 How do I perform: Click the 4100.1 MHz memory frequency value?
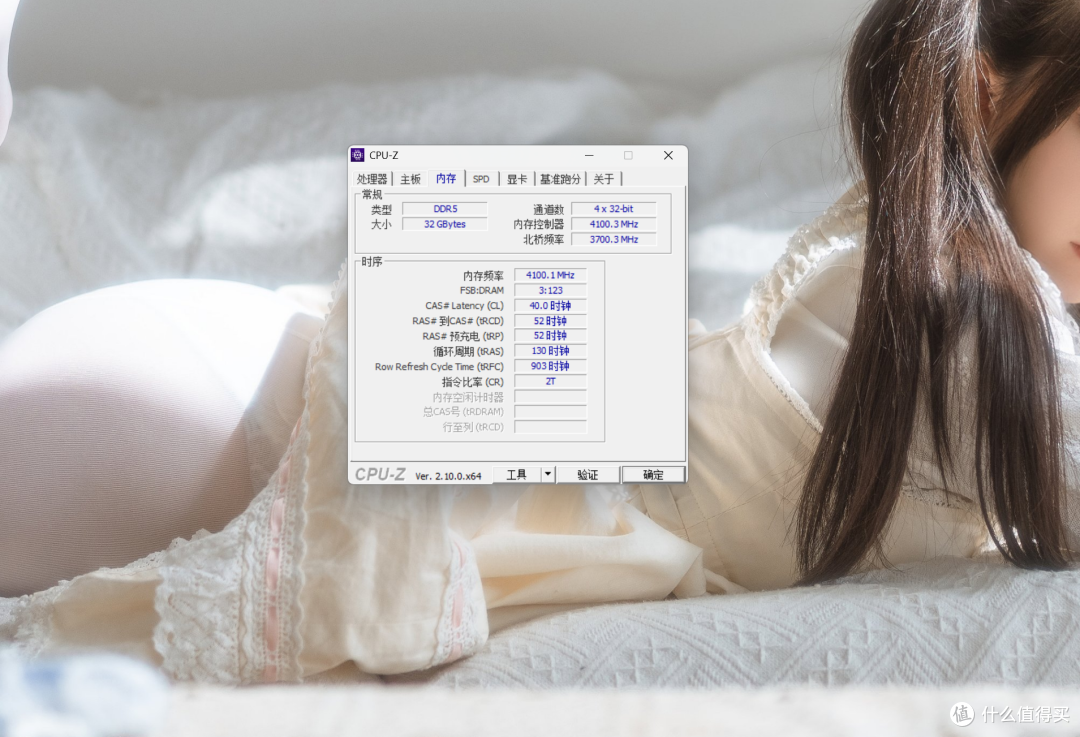pyautogui.click(x=550, y=275)
